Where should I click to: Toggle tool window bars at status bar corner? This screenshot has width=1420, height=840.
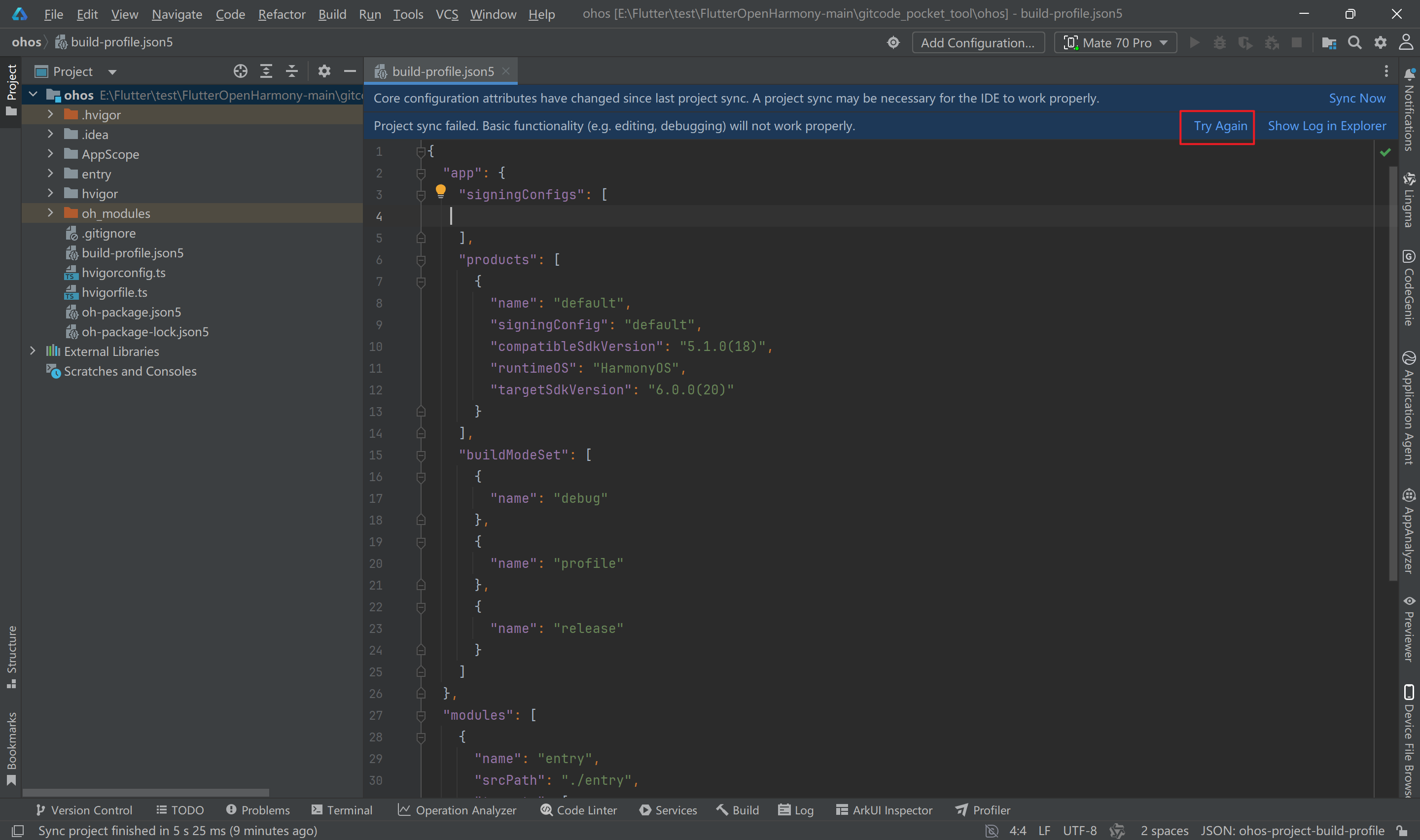click(18, 831)
